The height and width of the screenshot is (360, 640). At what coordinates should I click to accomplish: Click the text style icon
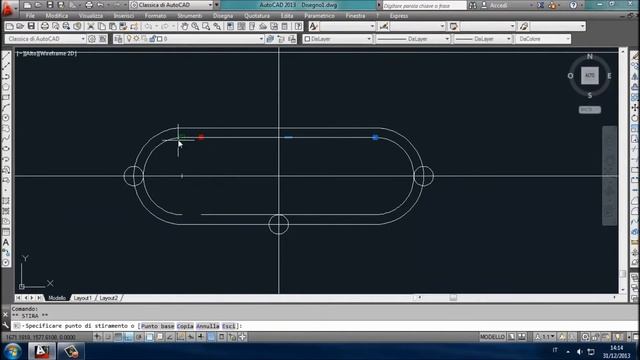313,27
